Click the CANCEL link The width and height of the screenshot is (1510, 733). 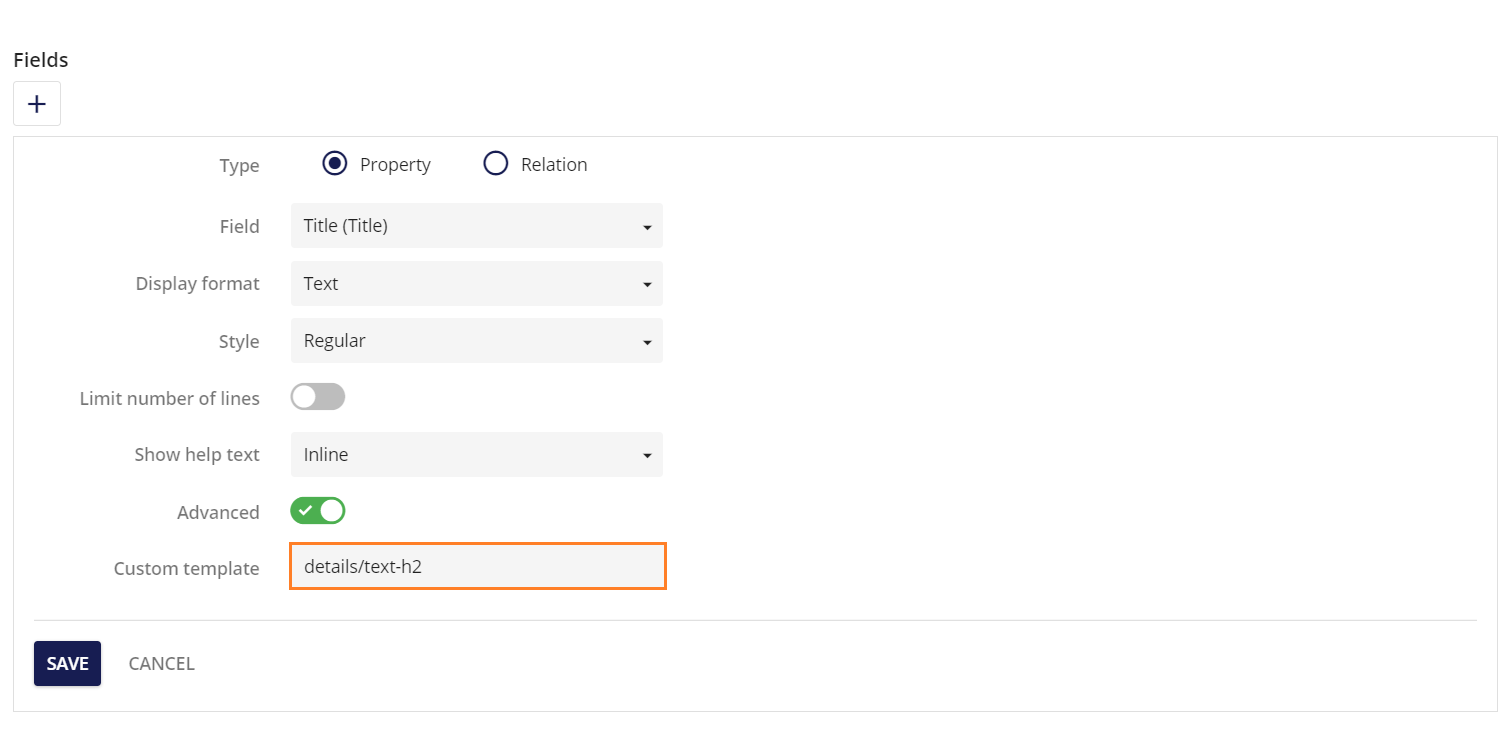161,663
